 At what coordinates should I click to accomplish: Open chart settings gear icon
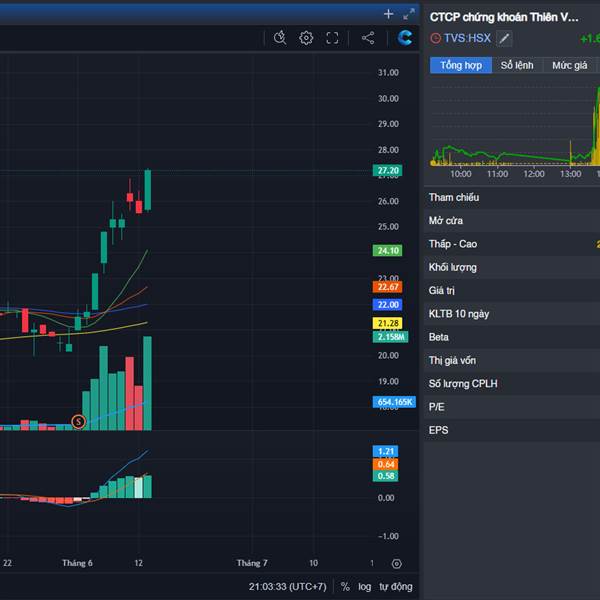pos(306,38)
